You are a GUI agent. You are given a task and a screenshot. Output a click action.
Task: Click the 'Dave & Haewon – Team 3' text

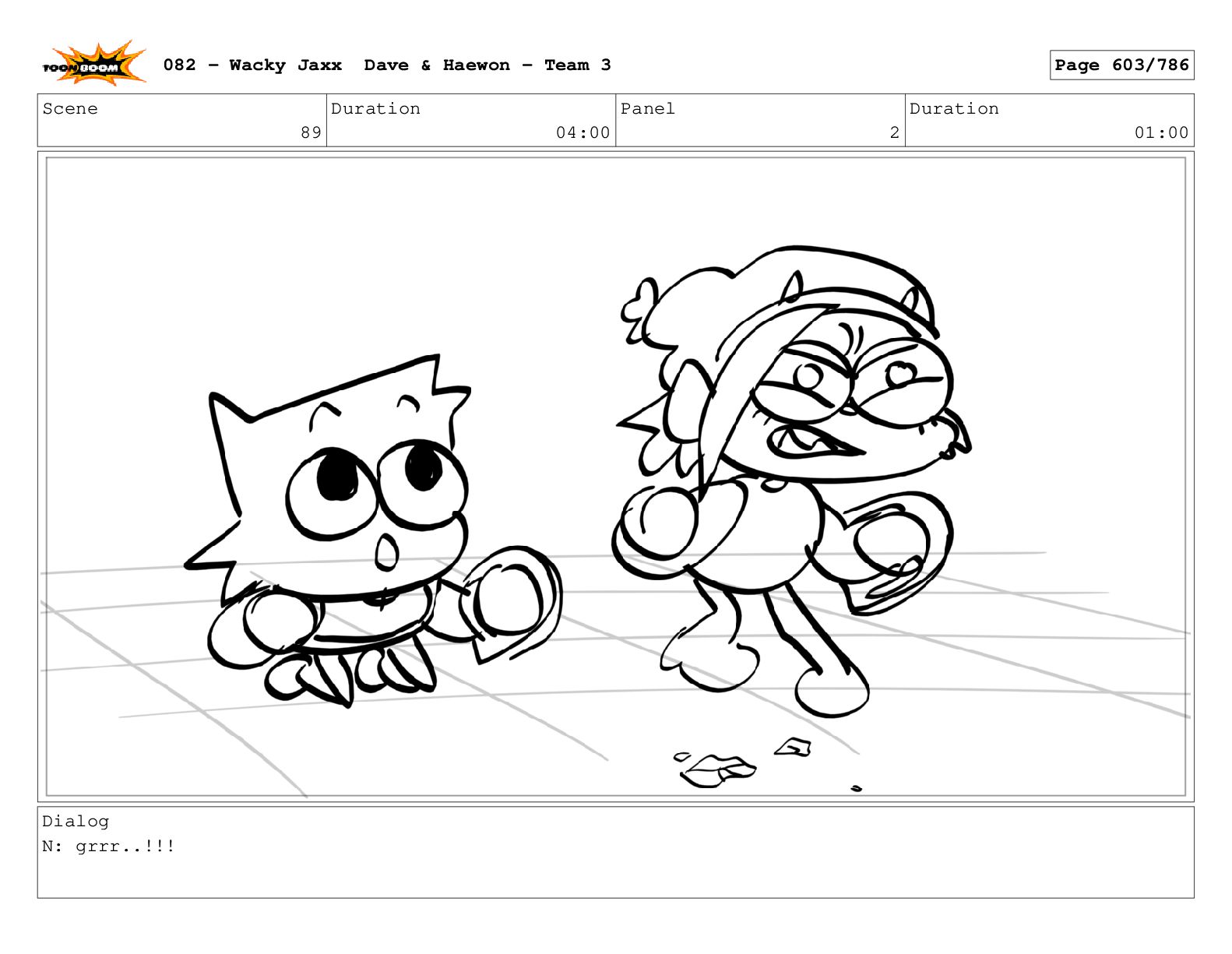coord(488,65)
